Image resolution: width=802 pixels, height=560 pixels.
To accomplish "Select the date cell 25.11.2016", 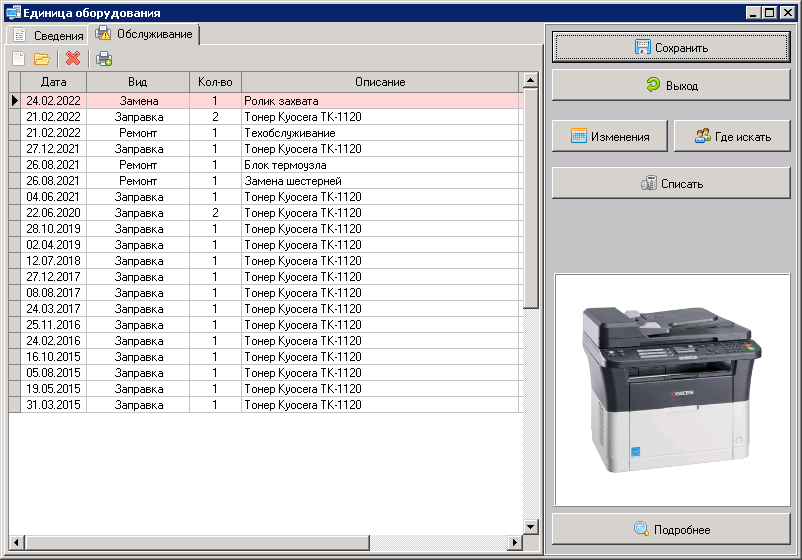I will click(x=54, y=325).
